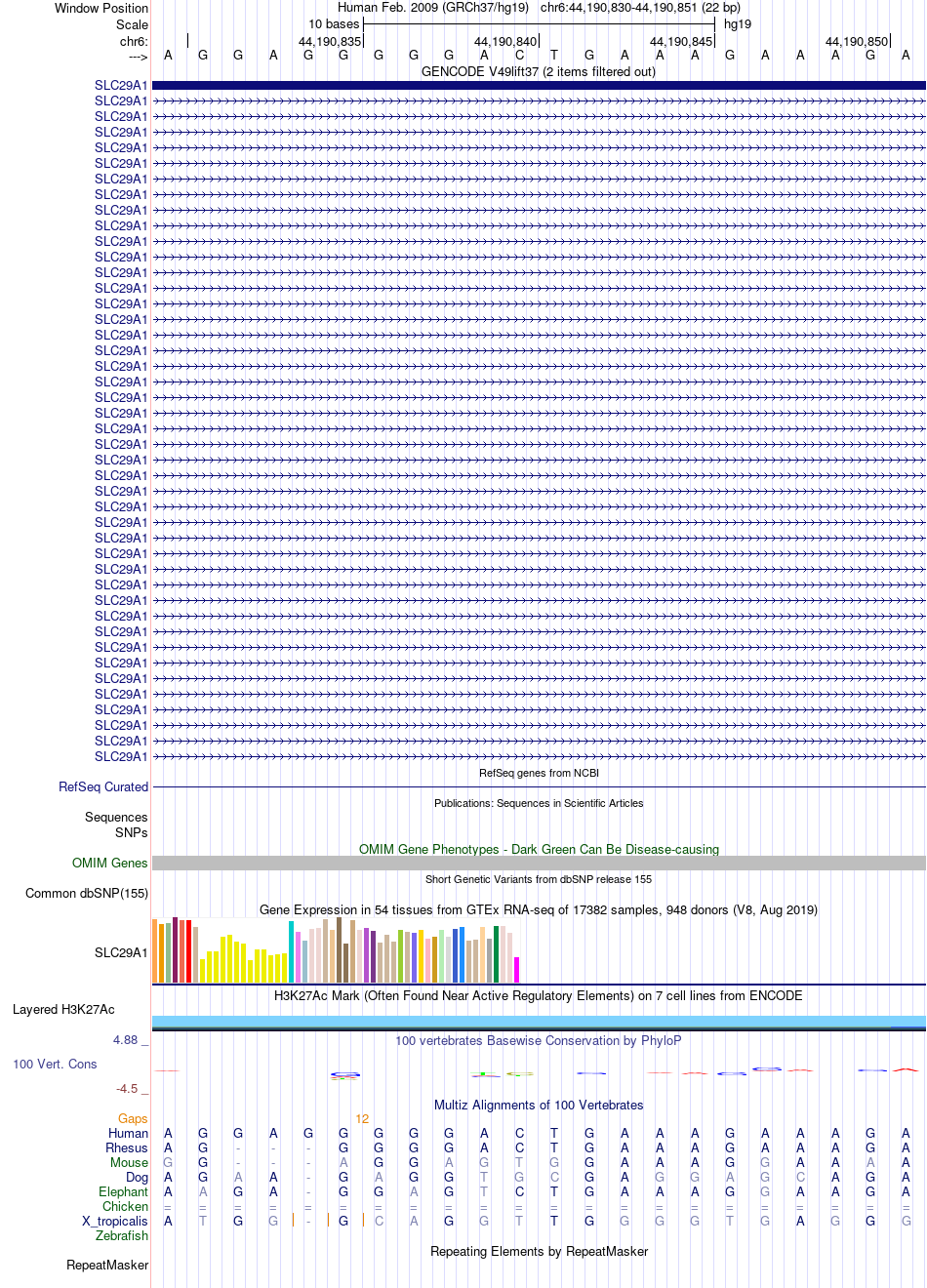927x1288 pixels.
Task: Click the Sequences track label
Action: click(x=116, y=818)
